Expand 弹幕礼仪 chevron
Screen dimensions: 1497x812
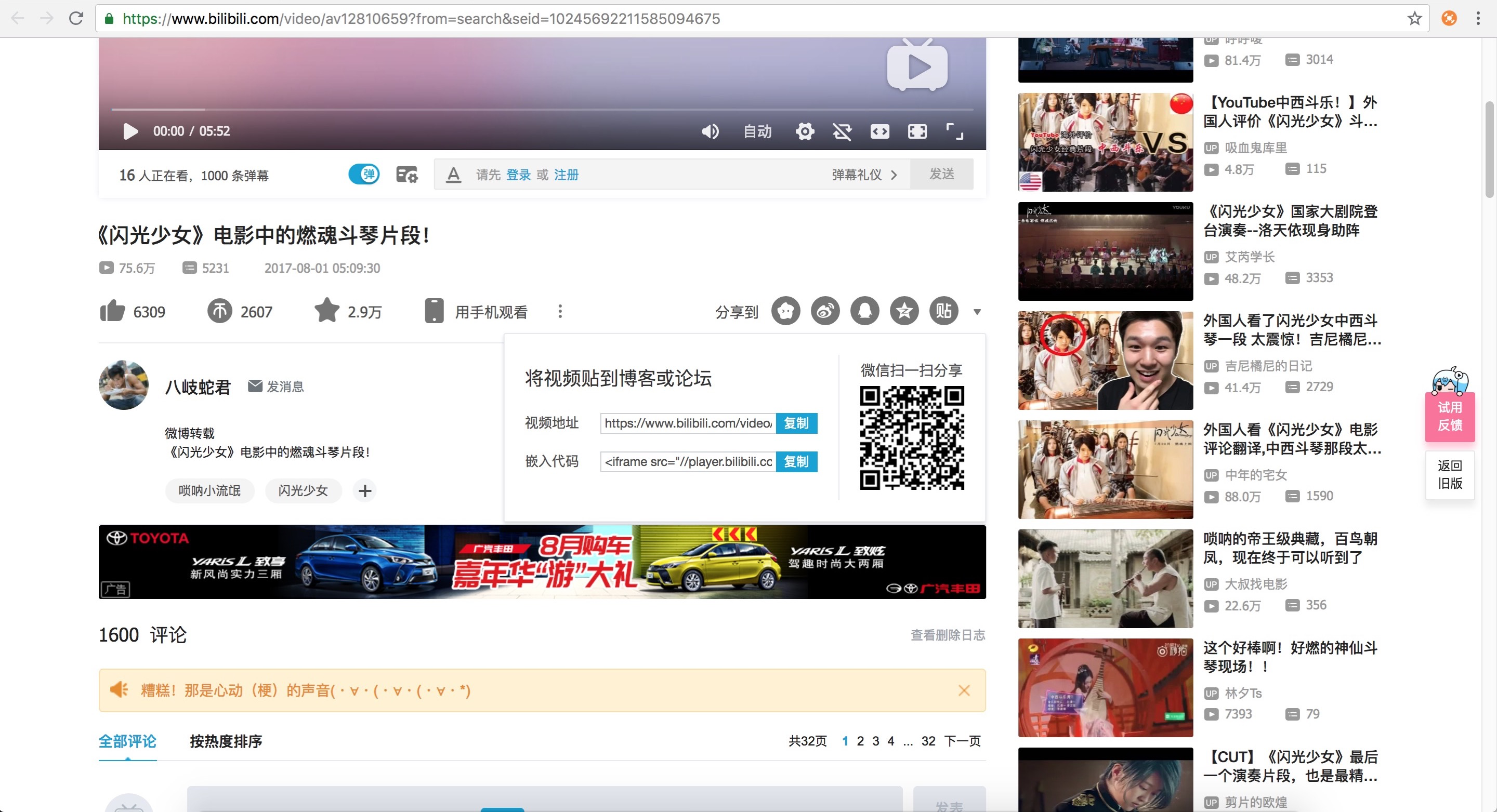click(894, 175)
